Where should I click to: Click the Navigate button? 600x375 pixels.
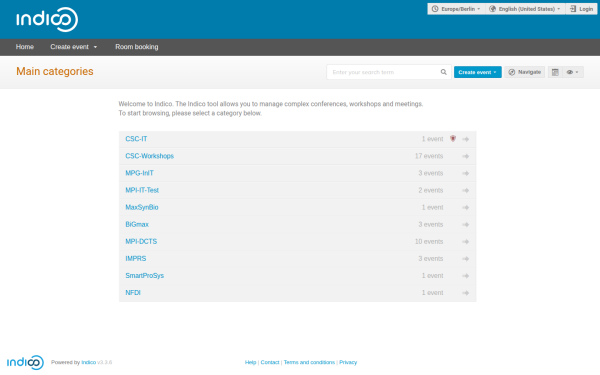tap(525, 72)
